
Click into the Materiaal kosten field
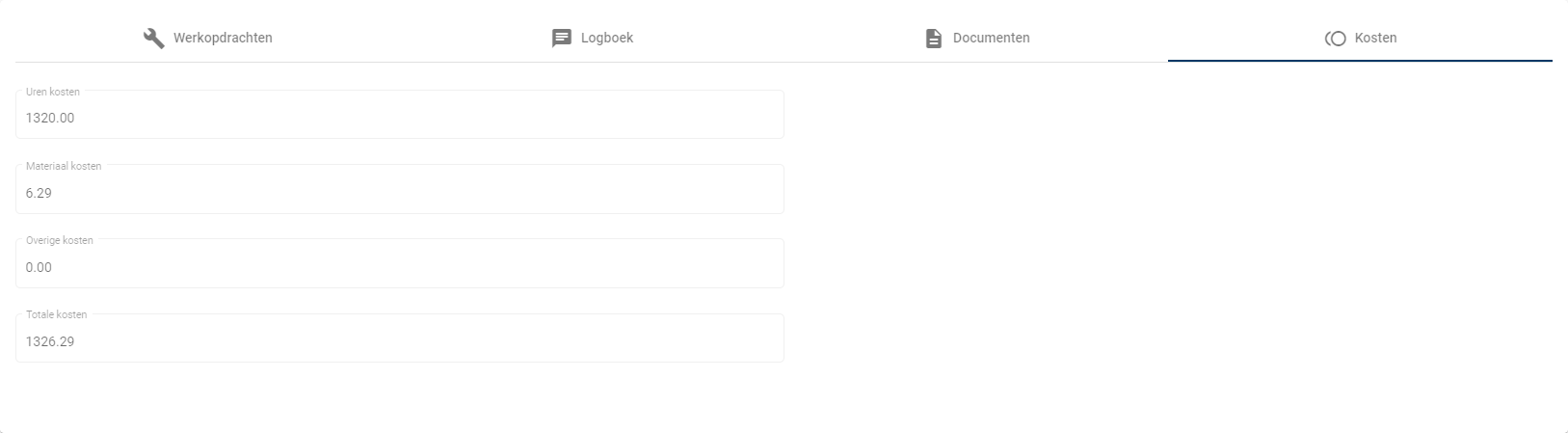(x=399, y=193)
